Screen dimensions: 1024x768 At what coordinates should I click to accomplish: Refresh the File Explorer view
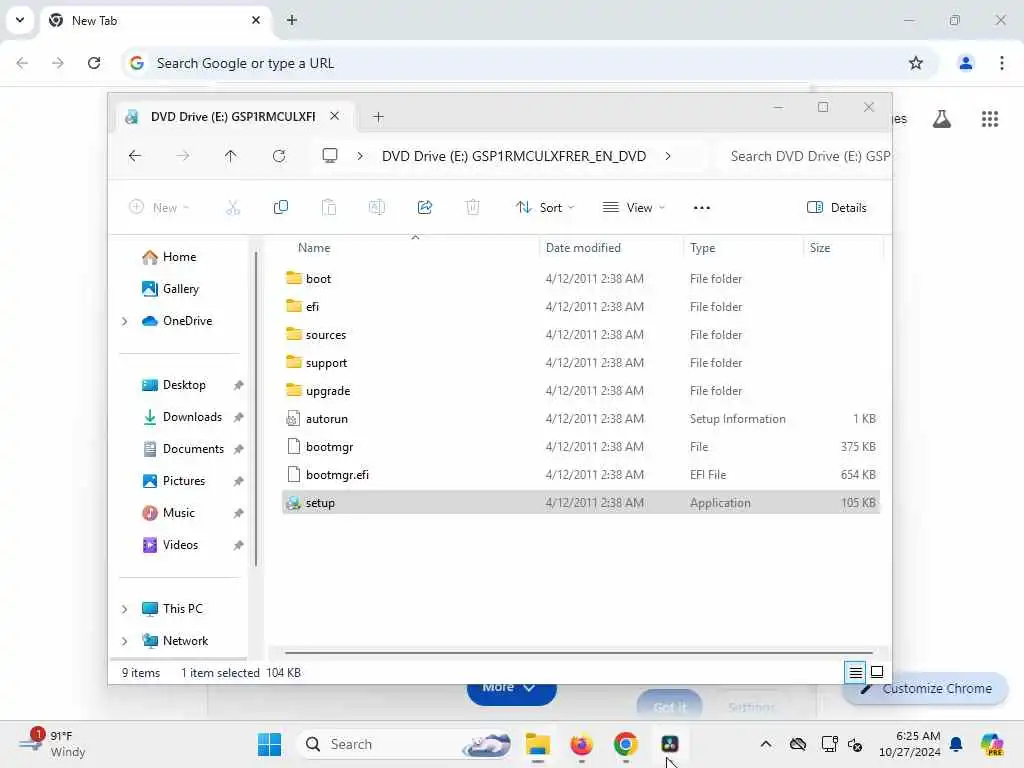click(x=279, y=156)
